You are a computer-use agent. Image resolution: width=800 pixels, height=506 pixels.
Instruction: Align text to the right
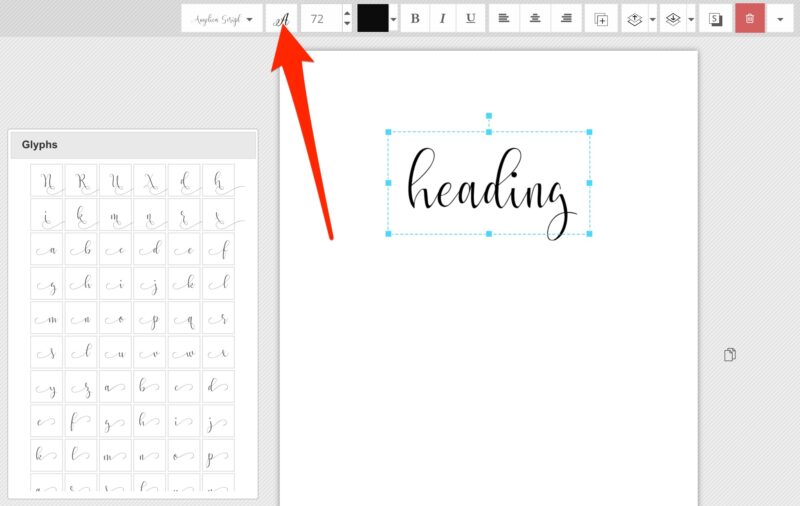click(567, 19)
